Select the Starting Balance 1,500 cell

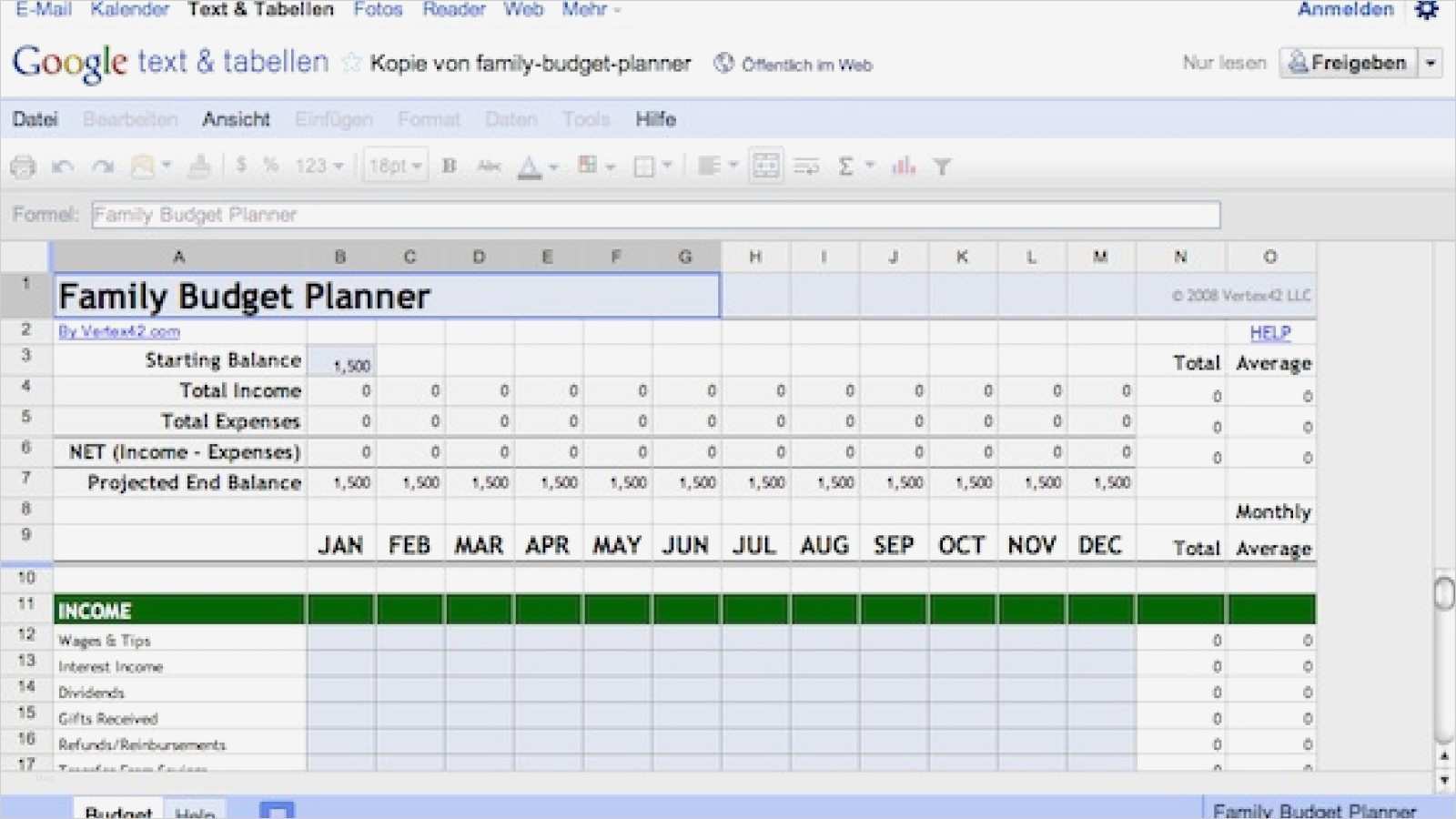pyautogui.click(x=341, y=362)
